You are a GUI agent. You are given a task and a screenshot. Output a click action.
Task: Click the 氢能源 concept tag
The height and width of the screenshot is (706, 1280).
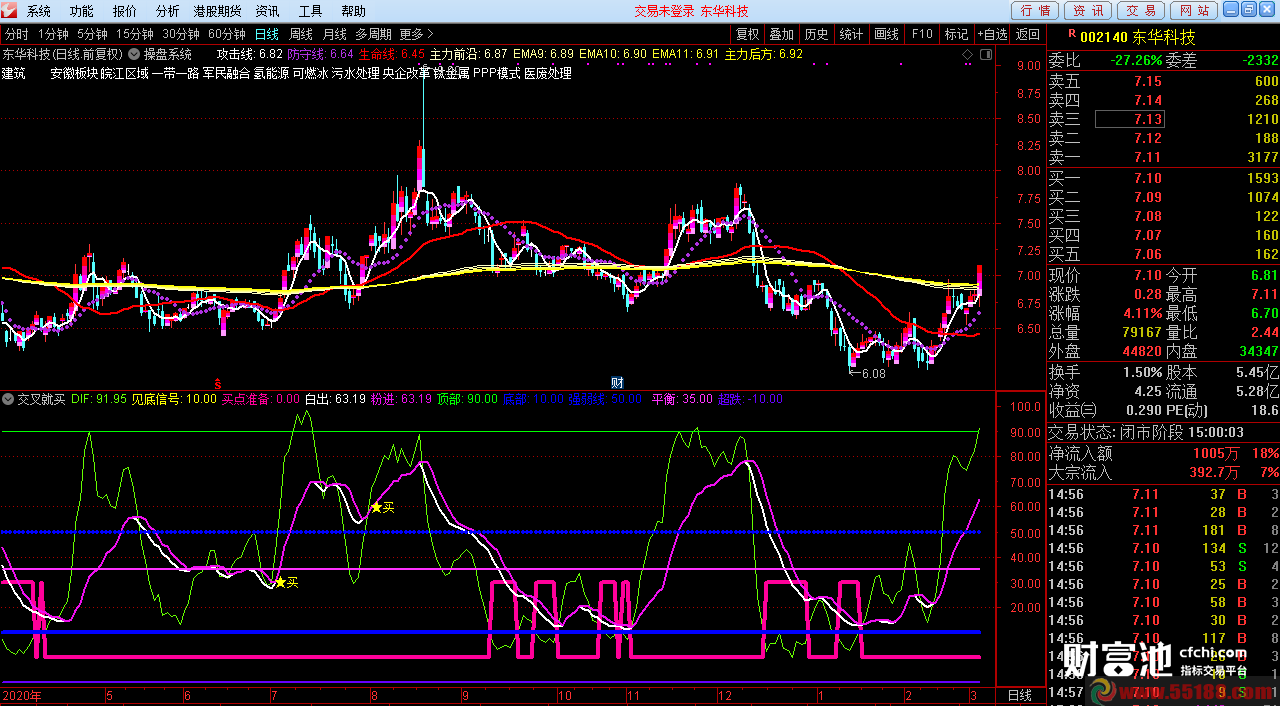[270, 73]
